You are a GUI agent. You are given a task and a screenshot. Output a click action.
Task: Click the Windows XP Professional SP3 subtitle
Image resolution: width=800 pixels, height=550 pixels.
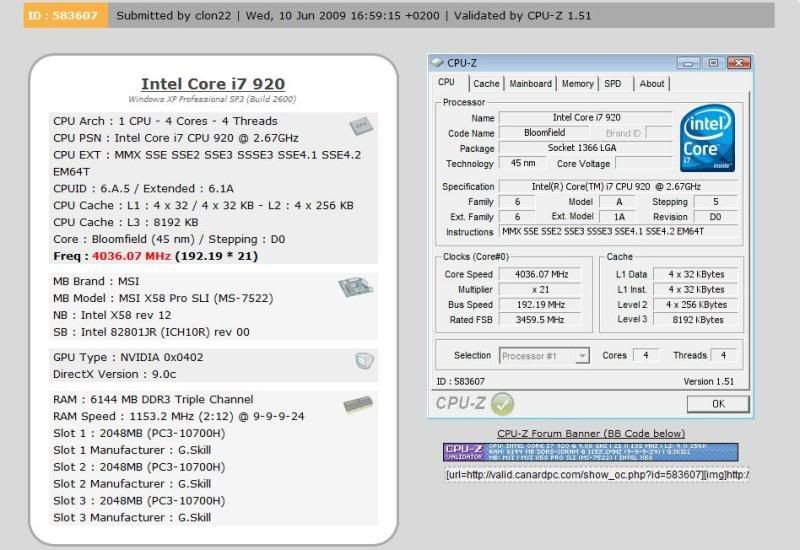[x=212, y=99]
